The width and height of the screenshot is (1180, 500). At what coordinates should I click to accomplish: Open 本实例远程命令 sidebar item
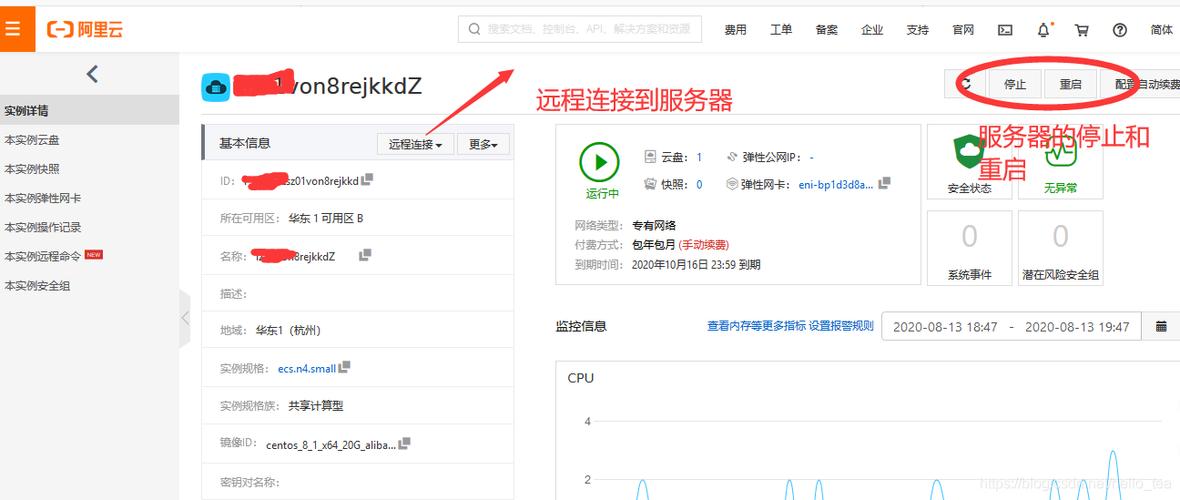[90, 256]
